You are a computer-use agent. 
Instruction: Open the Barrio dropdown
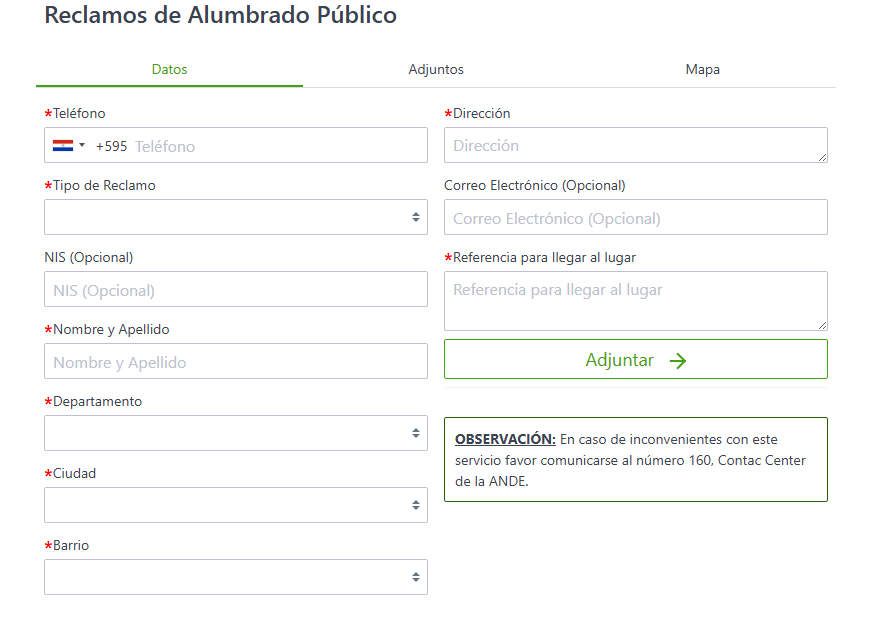[235, 577]
